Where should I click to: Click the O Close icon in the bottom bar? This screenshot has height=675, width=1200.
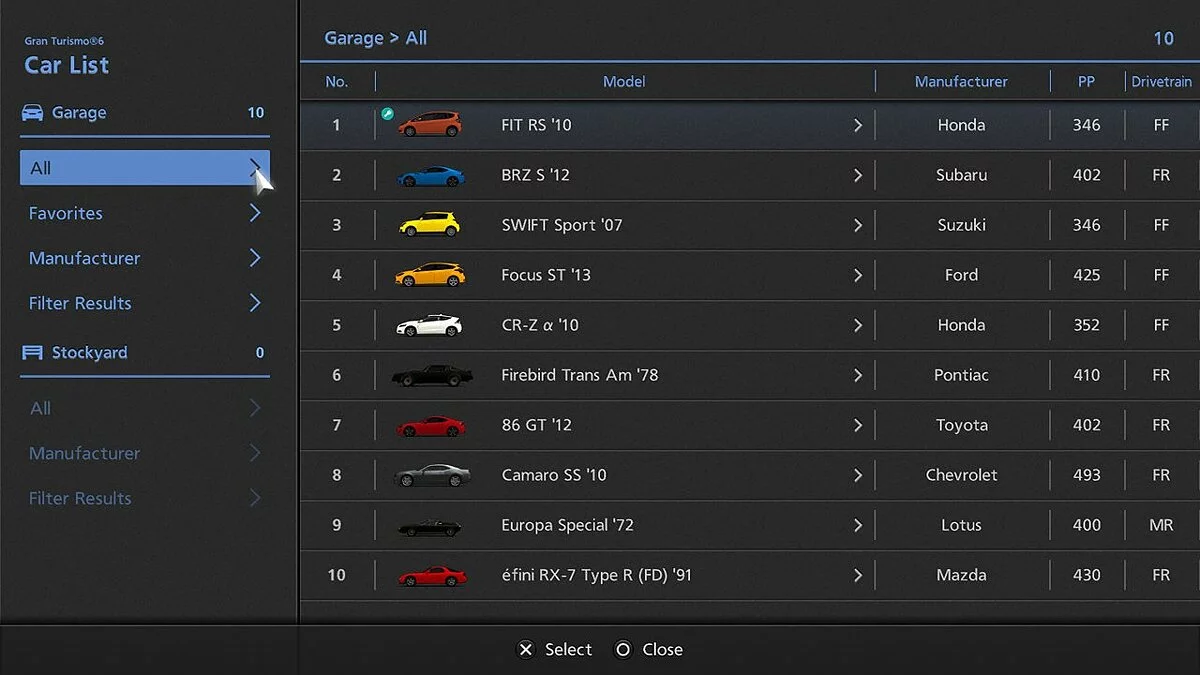point(623,649)
